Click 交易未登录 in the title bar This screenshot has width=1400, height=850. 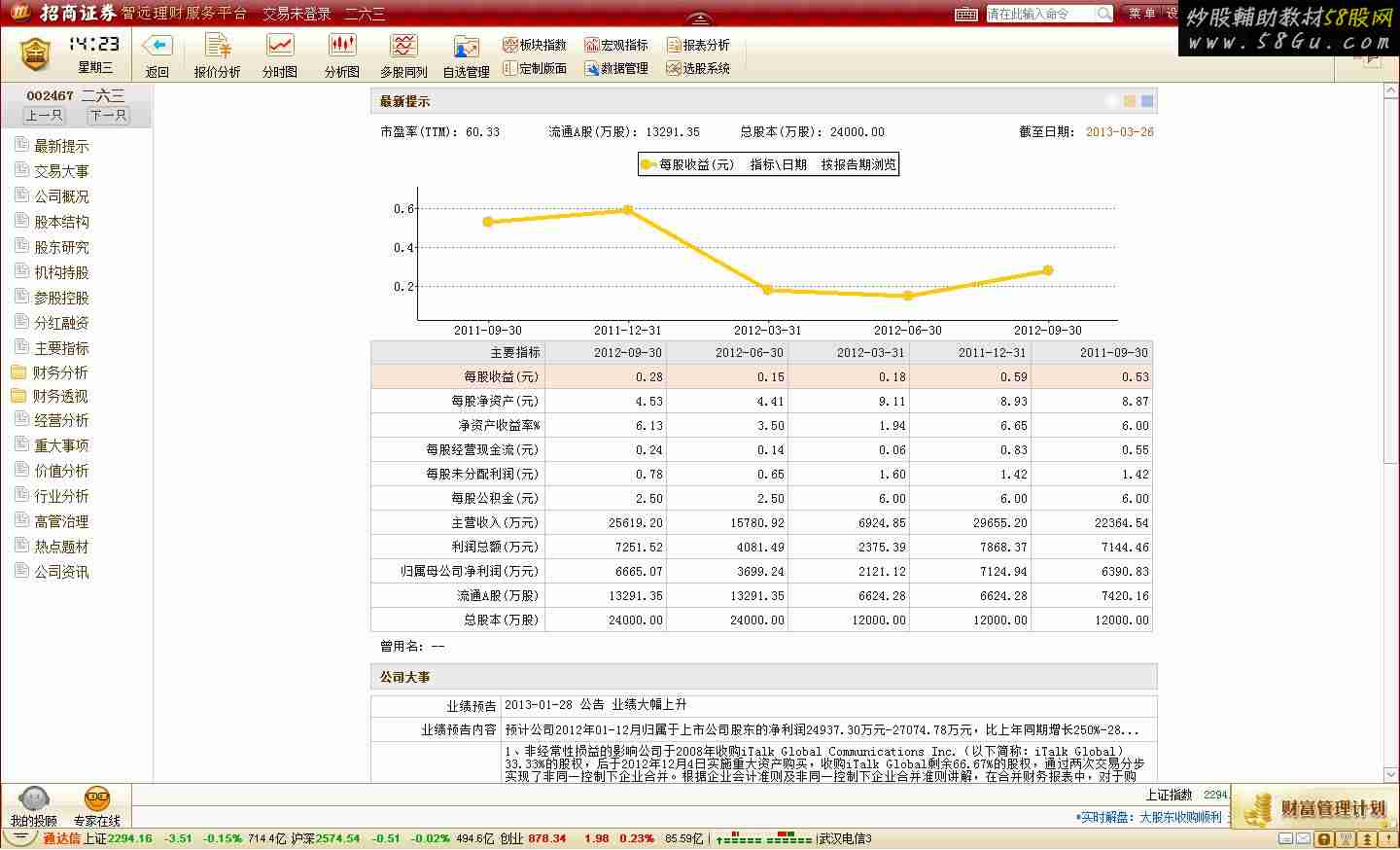[297, 14]
